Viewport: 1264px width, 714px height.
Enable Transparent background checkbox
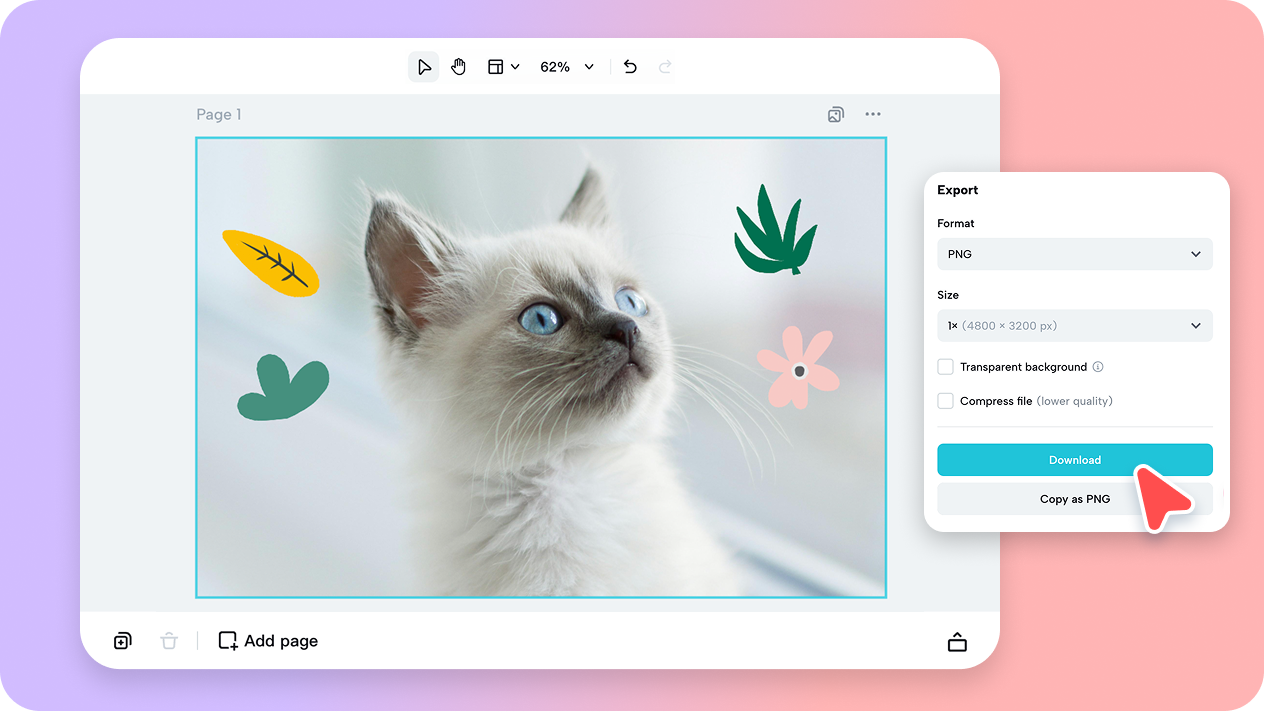point(945,367)
